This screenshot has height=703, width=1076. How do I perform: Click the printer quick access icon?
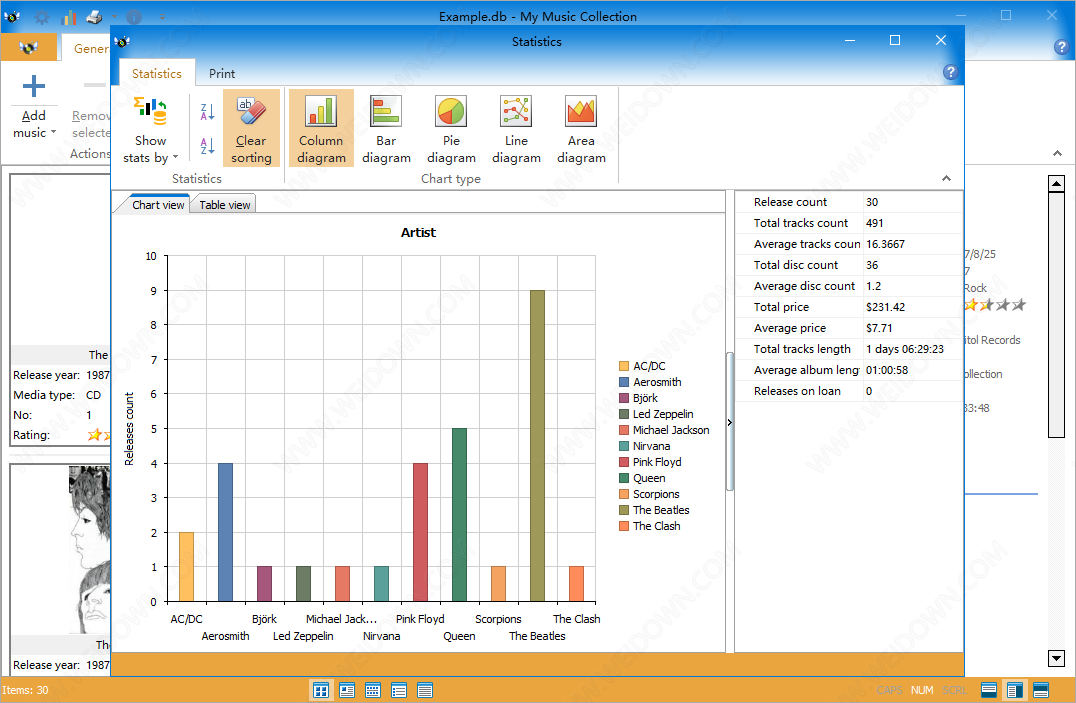[x=94, y=17]
